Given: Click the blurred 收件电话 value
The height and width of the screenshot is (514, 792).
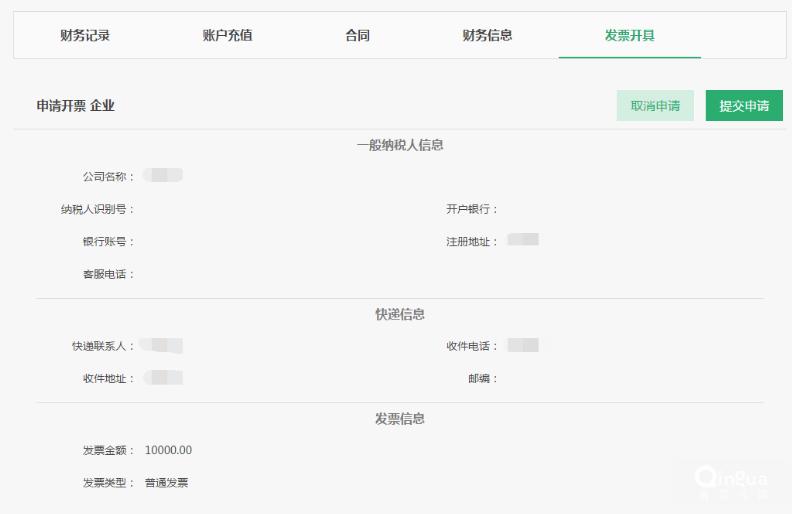Looking at the screenshot, I should click(523, 346).
